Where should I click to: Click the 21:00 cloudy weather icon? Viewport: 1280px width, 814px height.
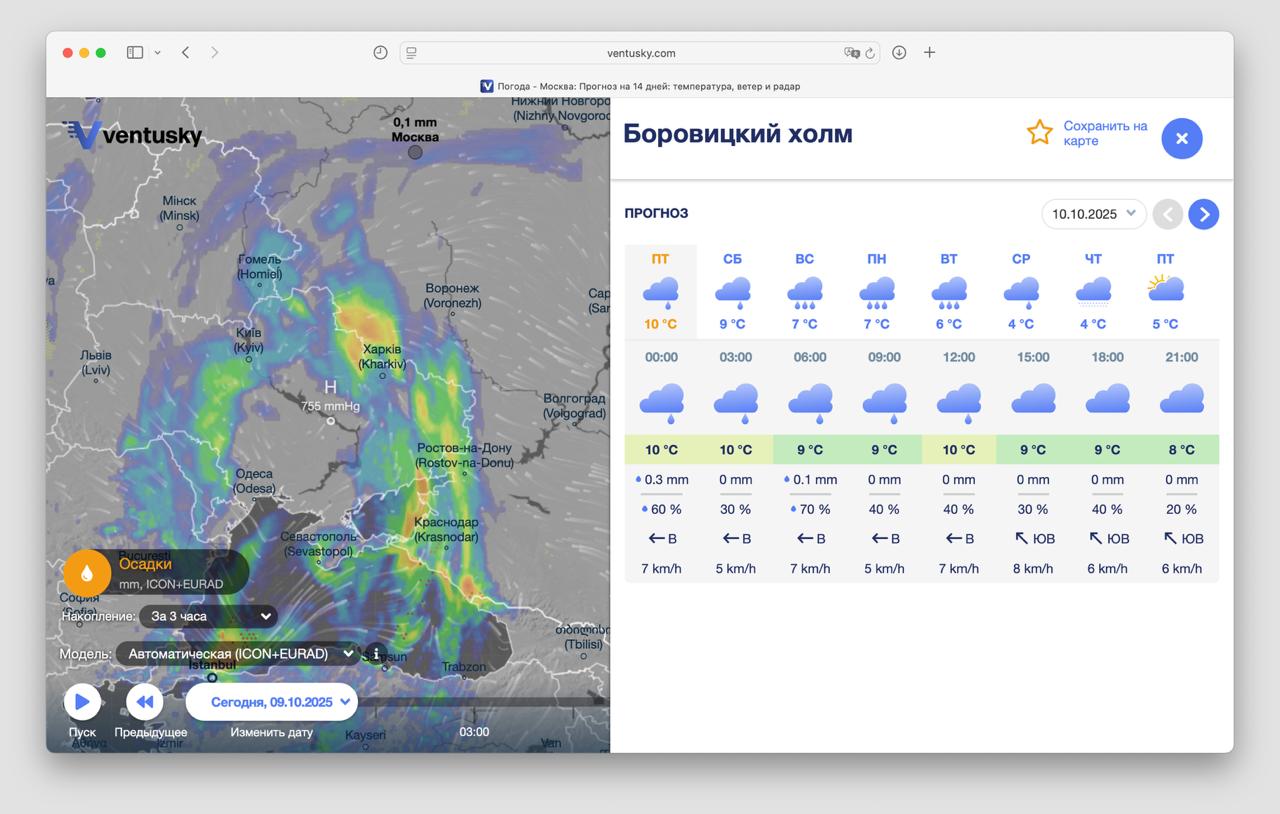click(1181, 400)
